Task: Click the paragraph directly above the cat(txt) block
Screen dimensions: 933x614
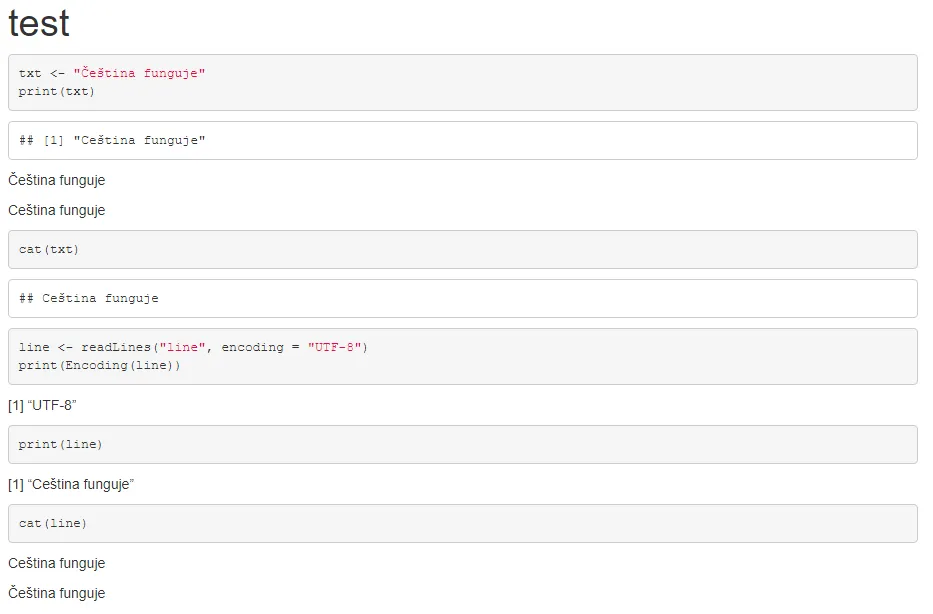Action: (x=57, y=211)
